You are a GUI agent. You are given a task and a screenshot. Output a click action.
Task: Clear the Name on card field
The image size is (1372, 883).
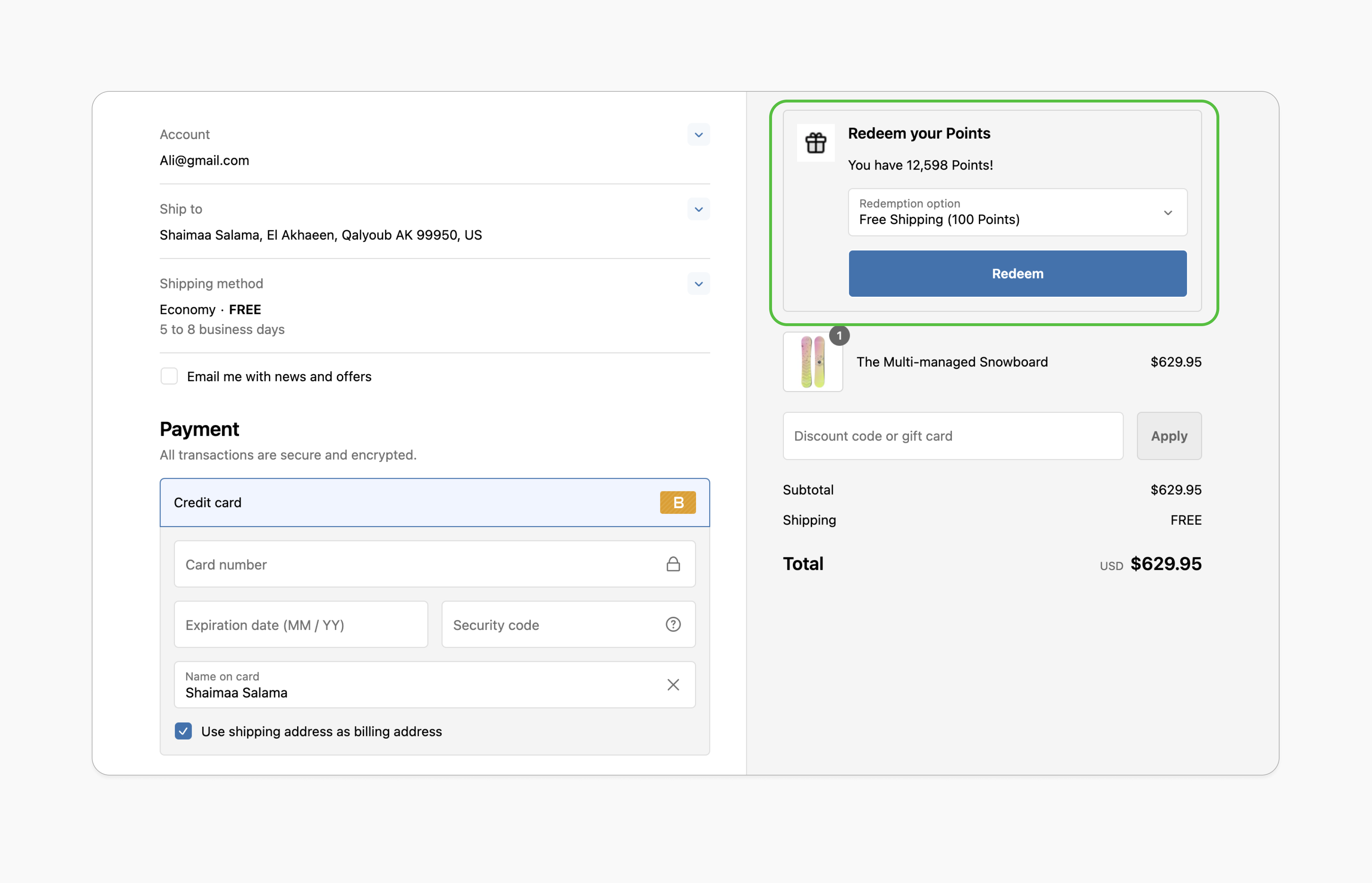[673, 684]
